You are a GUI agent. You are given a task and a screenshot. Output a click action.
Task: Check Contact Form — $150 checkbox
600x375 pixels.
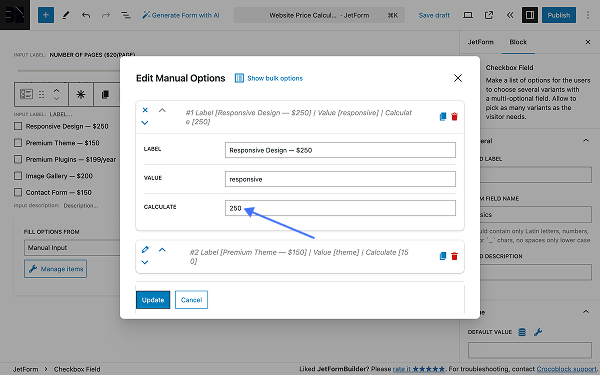pos(18,192)
